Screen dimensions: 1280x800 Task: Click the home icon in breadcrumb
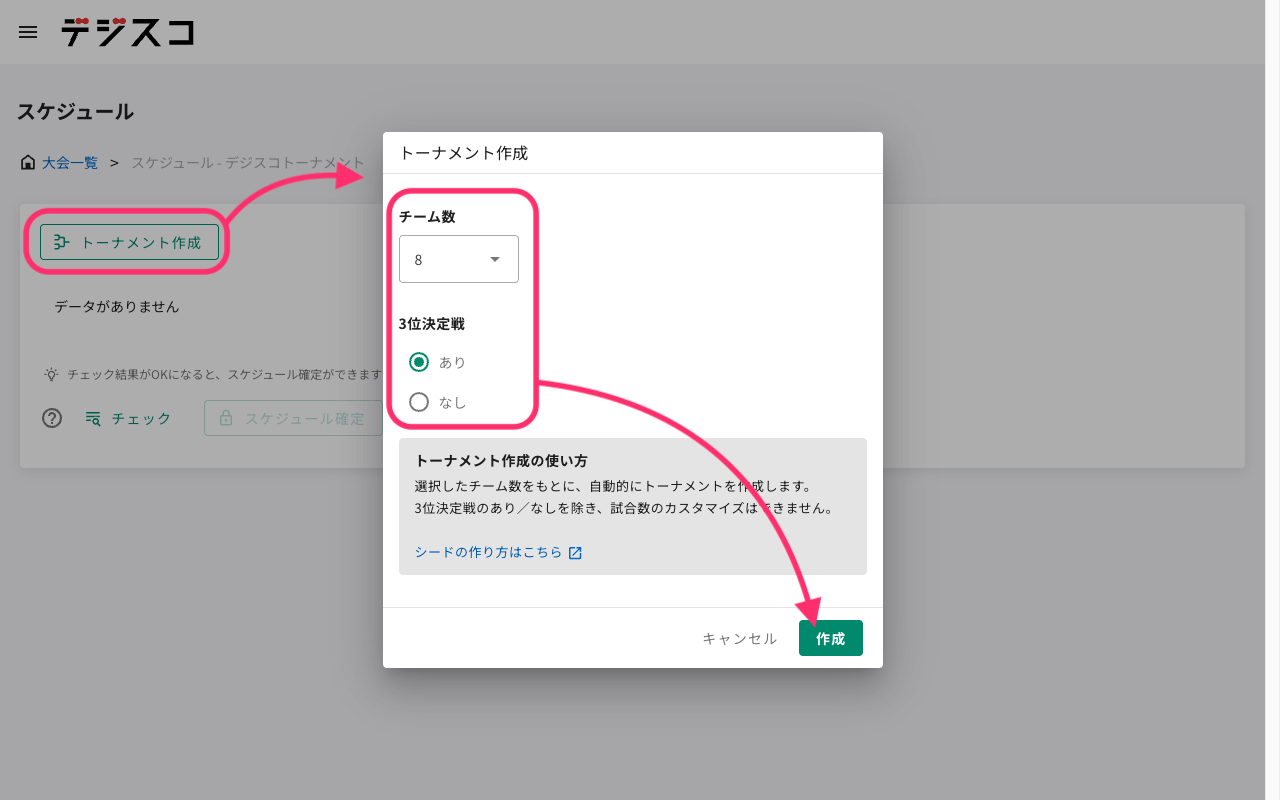point(28,162)
